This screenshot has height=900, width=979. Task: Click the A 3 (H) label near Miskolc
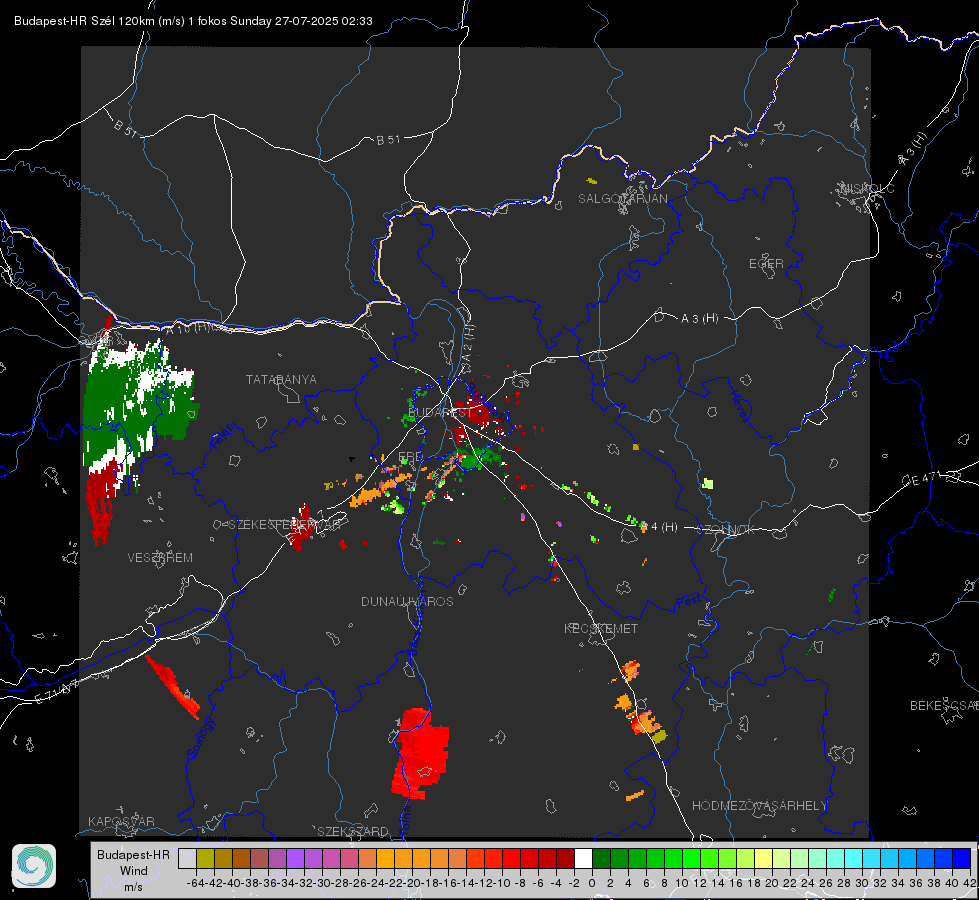pos(913,149)
